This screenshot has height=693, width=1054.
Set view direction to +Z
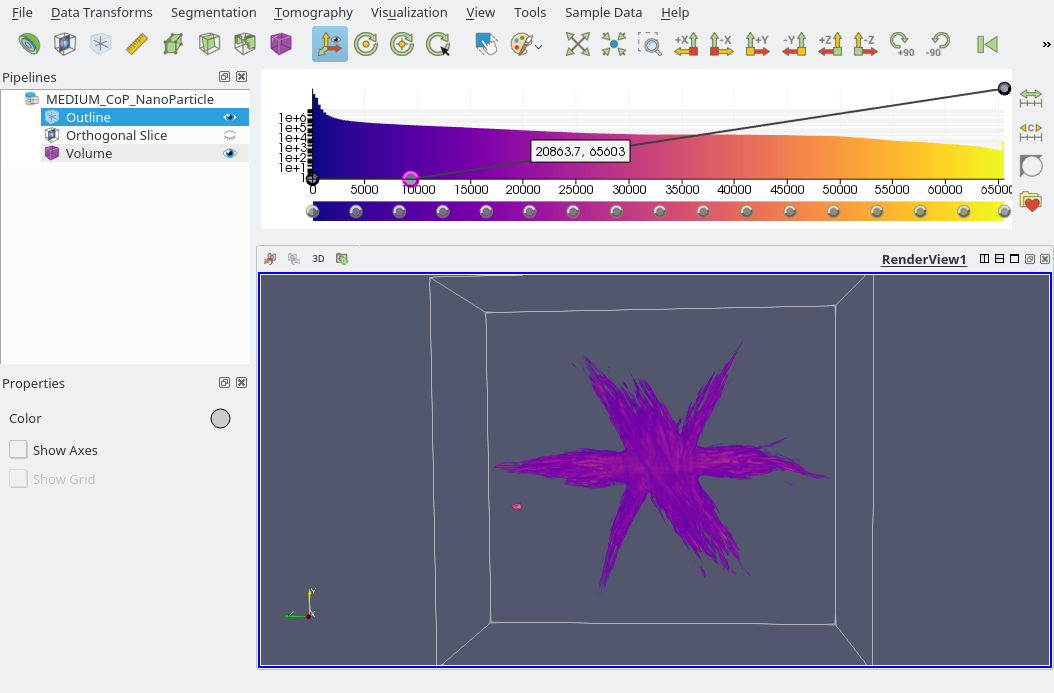(829, 44)
